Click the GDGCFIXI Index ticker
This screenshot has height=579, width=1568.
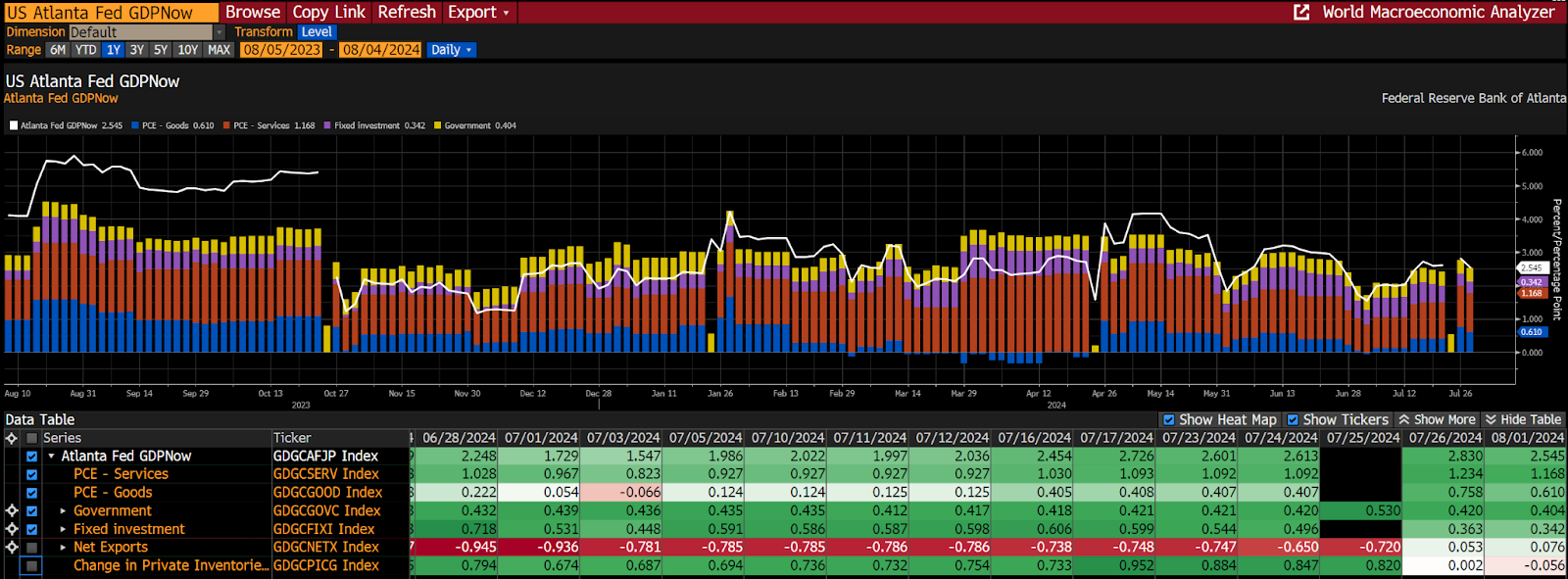(323, 529)
